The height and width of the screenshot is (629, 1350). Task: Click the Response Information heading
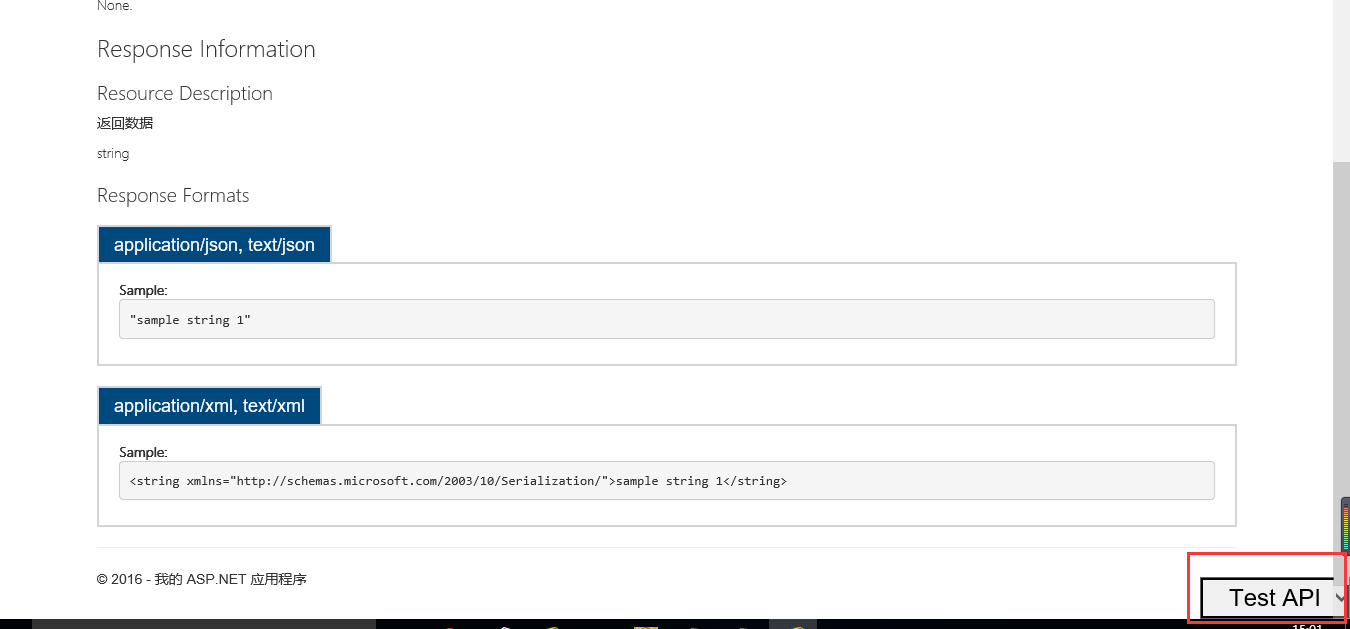pos(206,49)
